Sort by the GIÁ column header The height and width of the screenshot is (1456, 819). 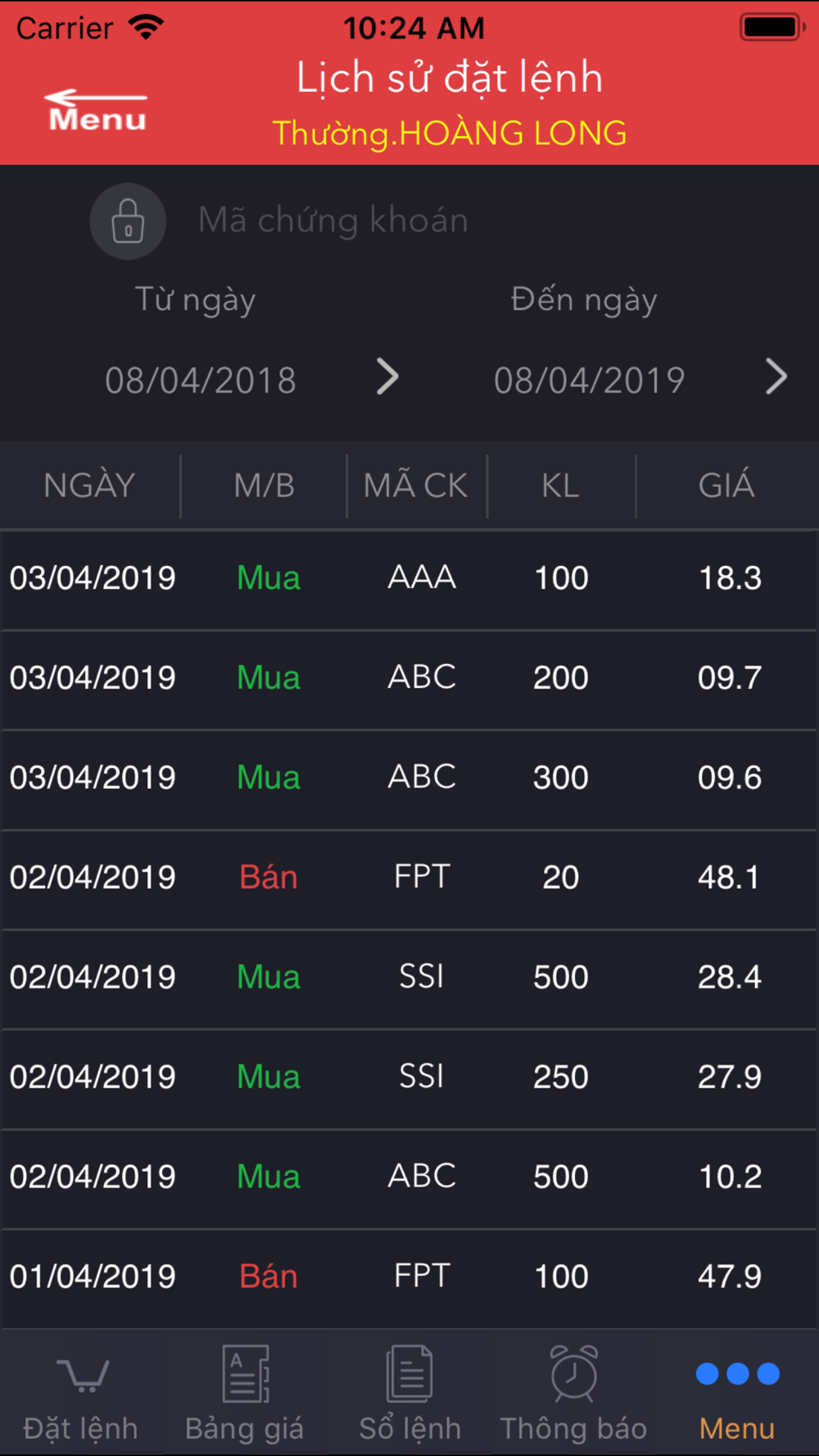click(x=726, y=486)
